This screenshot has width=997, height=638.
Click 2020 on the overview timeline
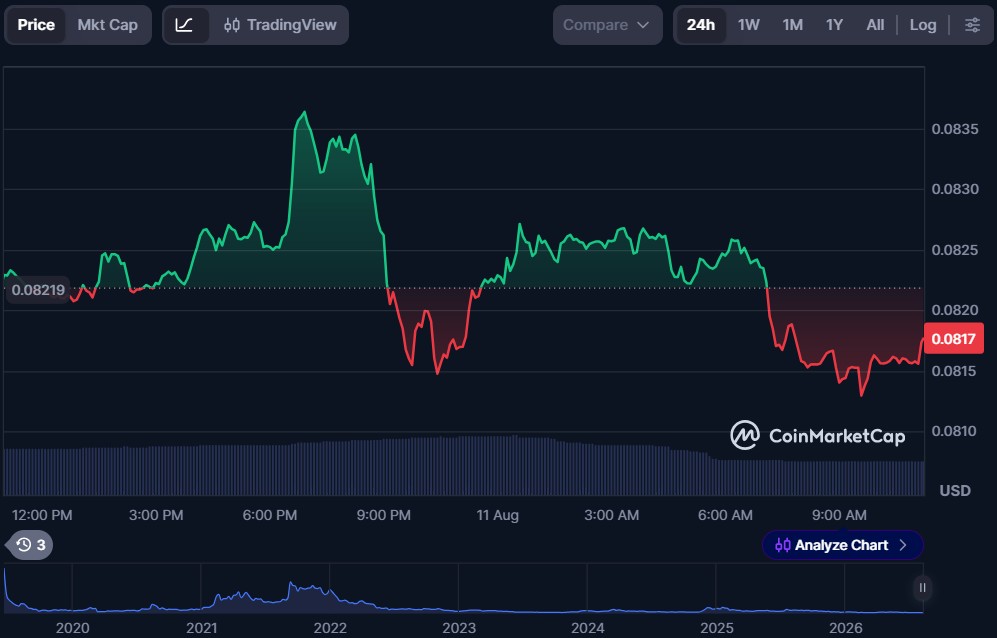point(72,628)
